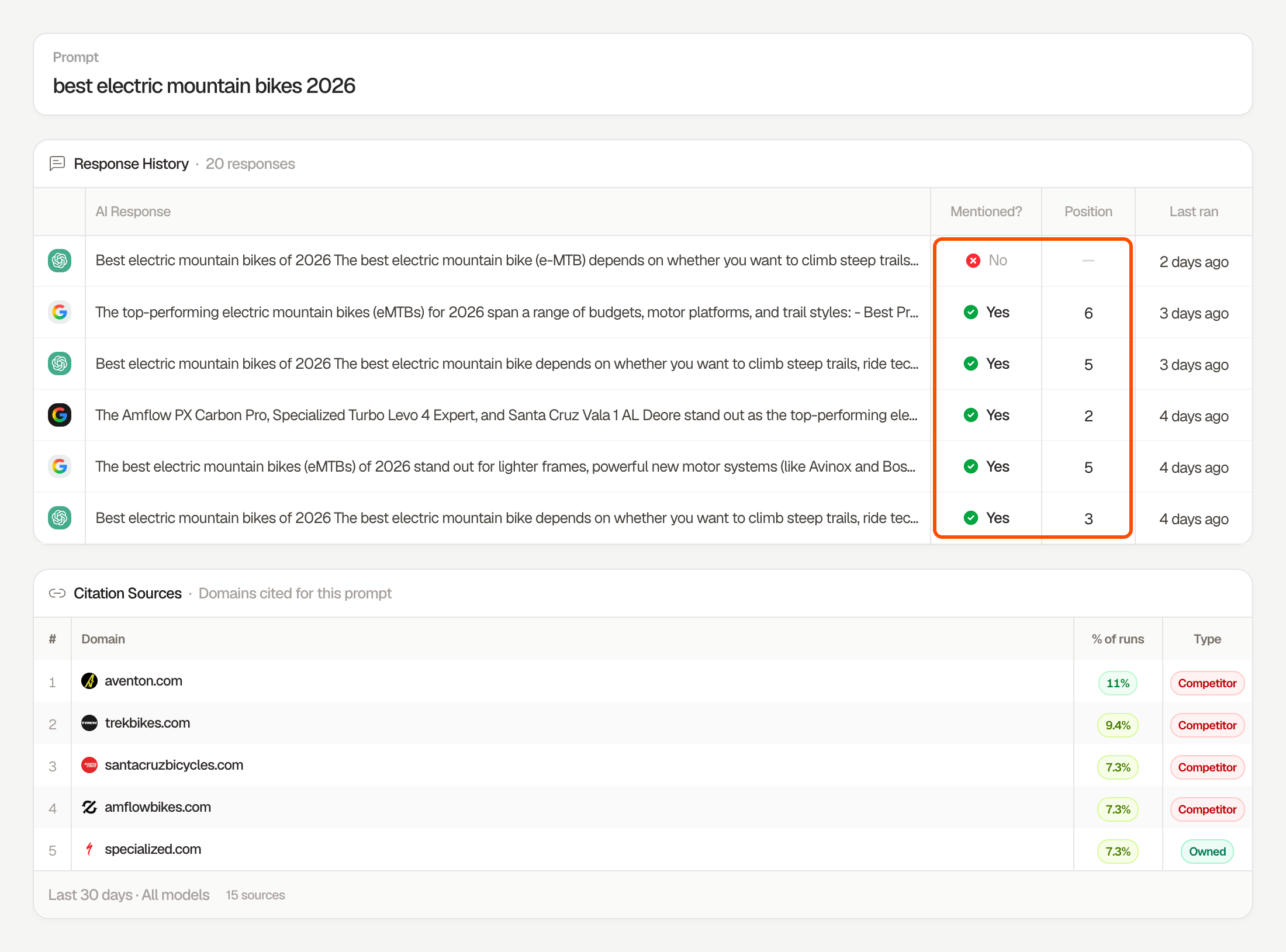Viewport: 1286px width, 952px height.
Task: Click the amflowbikes.com favicon
Action: point(89,807)
